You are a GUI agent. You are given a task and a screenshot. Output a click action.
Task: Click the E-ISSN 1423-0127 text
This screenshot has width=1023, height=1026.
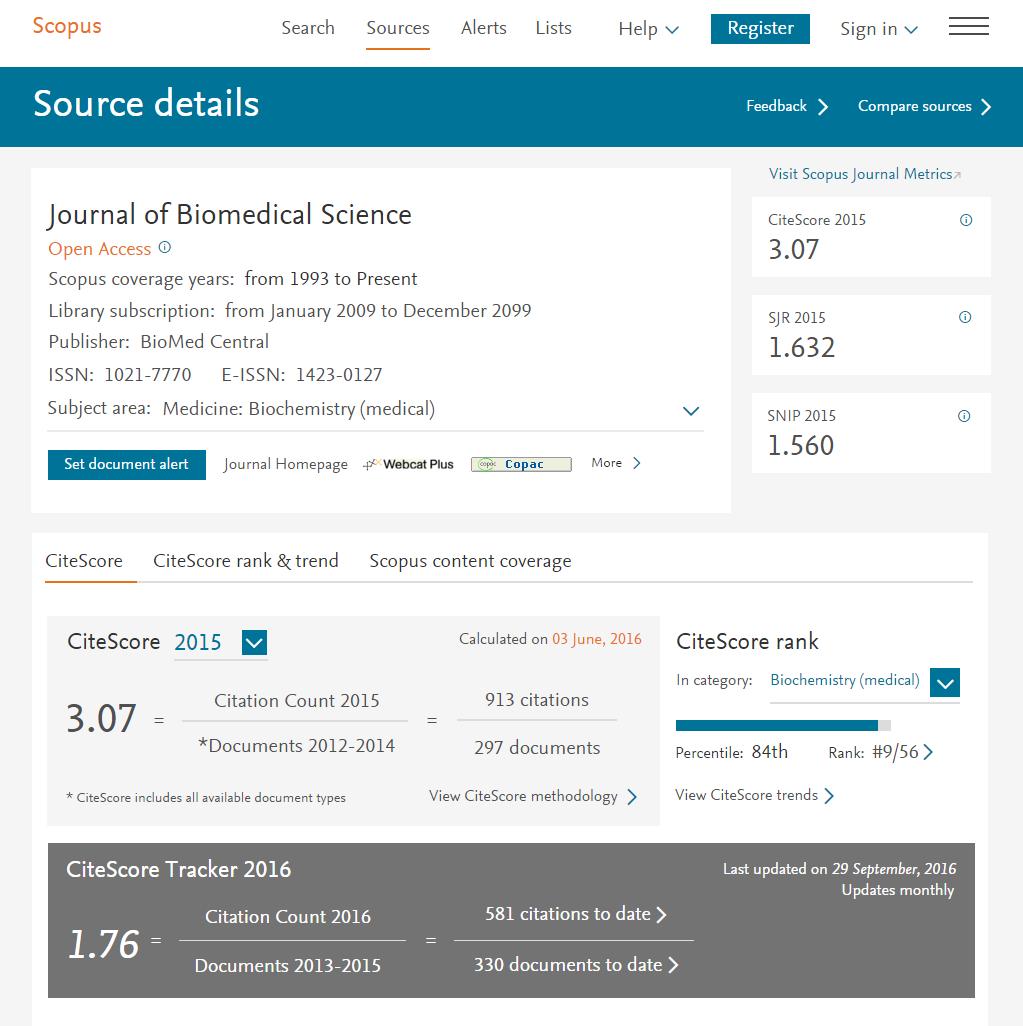[x=302, y=375]
